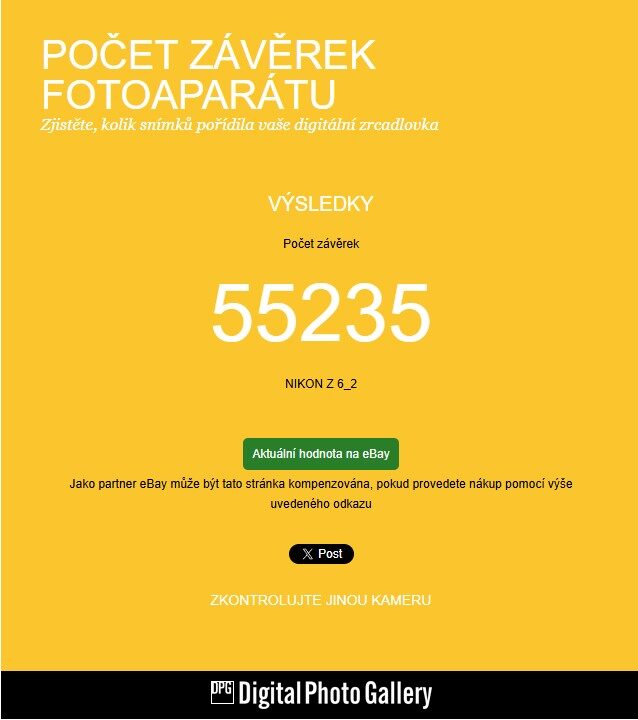The width and height of the screenshot is (638, 720).
Task: Click the VÝSLEDKY results heading
Action: pyautogui.click(x=321, y=204)
